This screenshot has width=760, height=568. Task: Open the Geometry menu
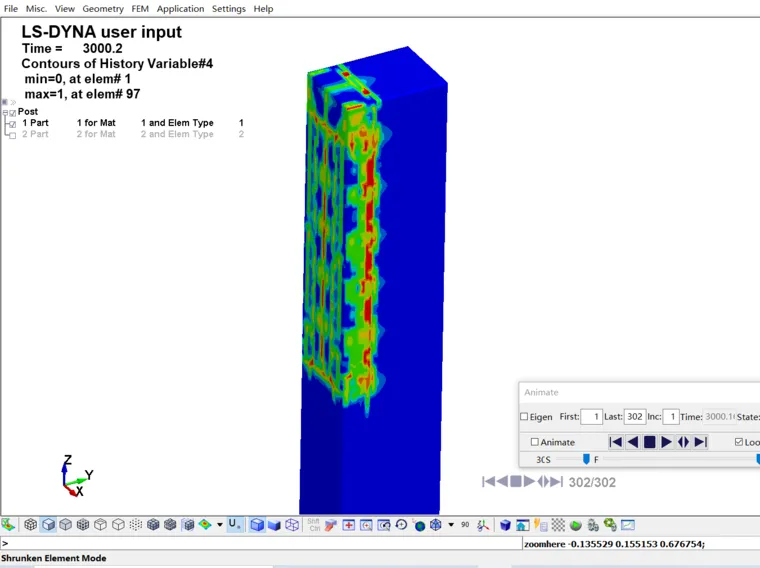point(103,9)
